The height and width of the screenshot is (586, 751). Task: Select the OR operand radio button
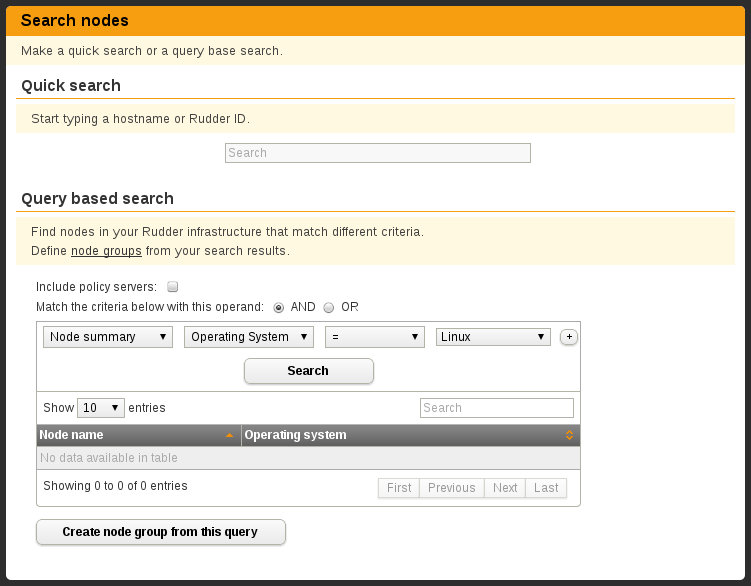[x=329, y=308]
